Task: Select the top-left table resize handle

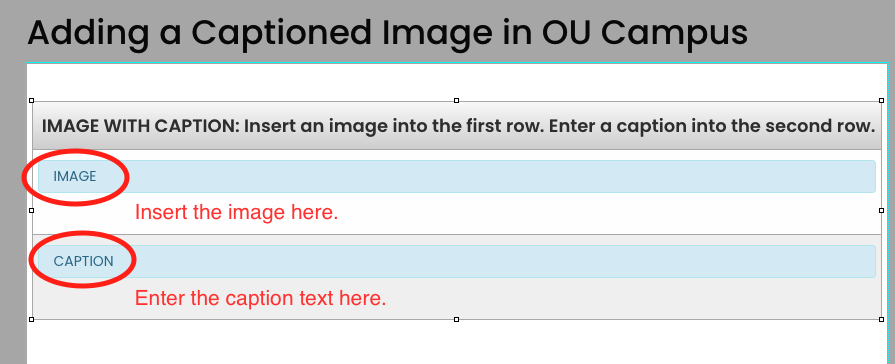Action: [x=31, y=100]
